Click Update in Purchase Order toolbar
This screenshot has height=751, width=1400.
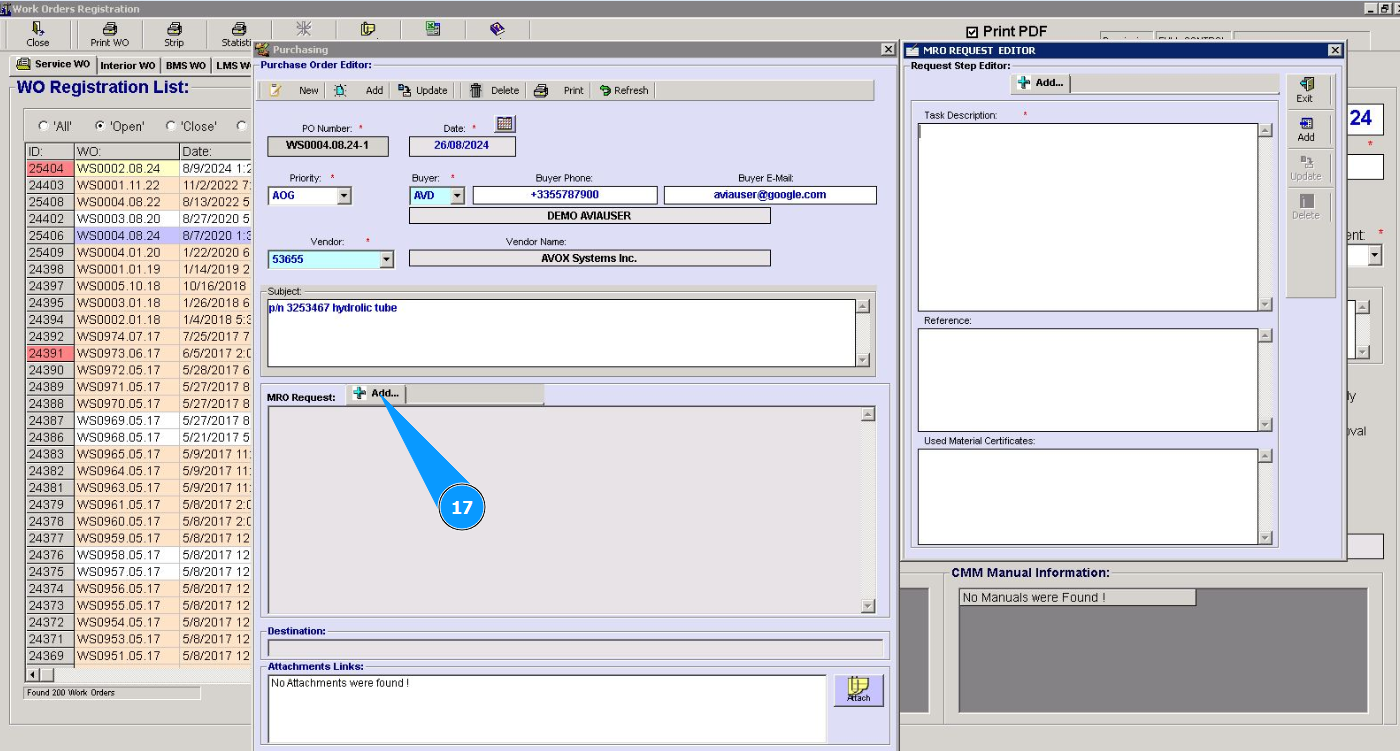[422, 90]
